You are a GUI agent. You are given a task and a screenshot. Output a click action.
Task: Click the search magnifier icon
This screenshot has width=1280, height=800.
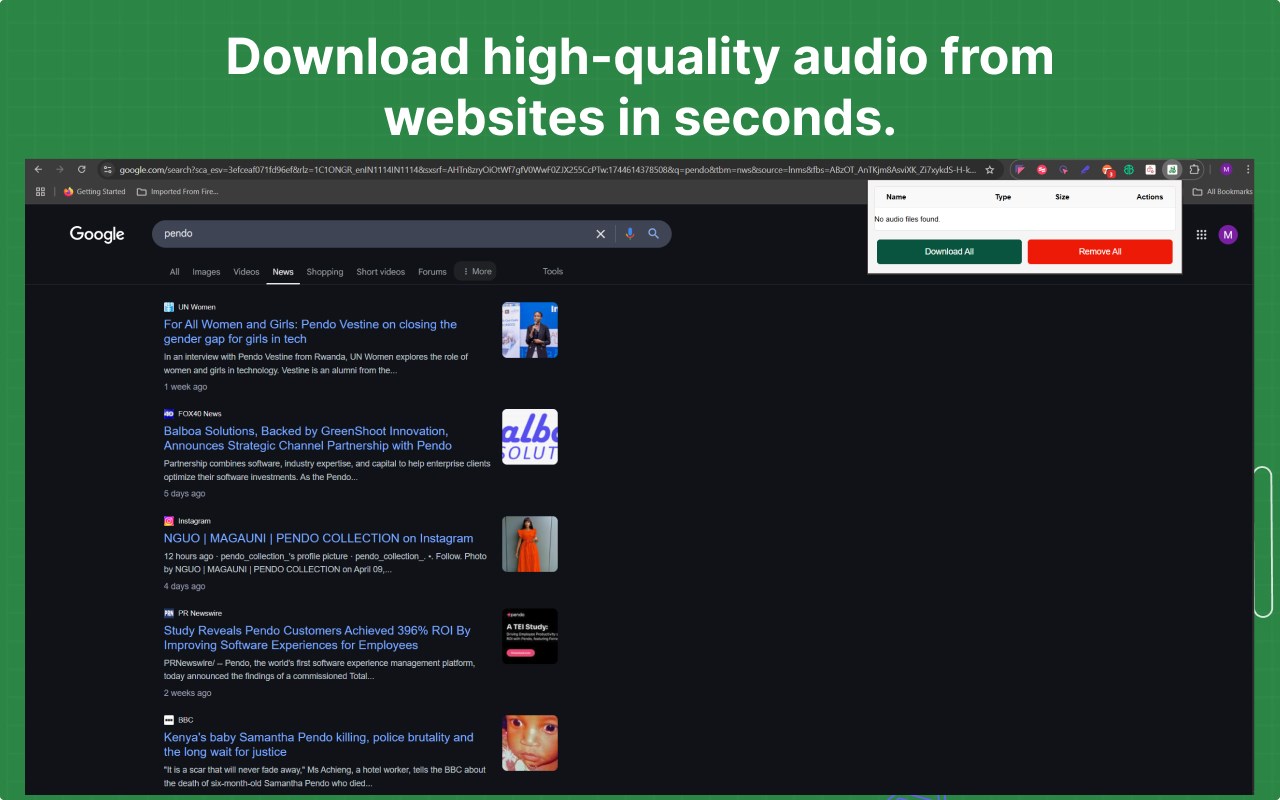[654, 234]
